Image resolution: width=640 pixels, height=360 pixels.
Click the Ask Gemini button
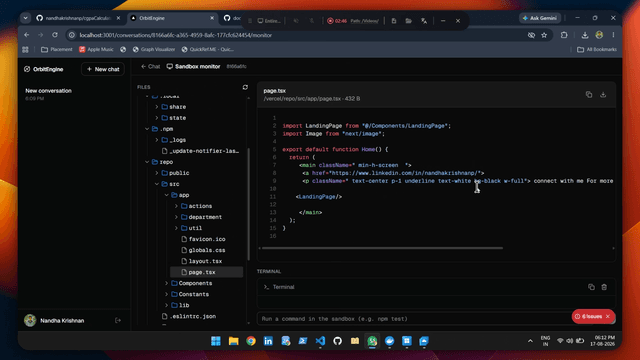(540, 18)
